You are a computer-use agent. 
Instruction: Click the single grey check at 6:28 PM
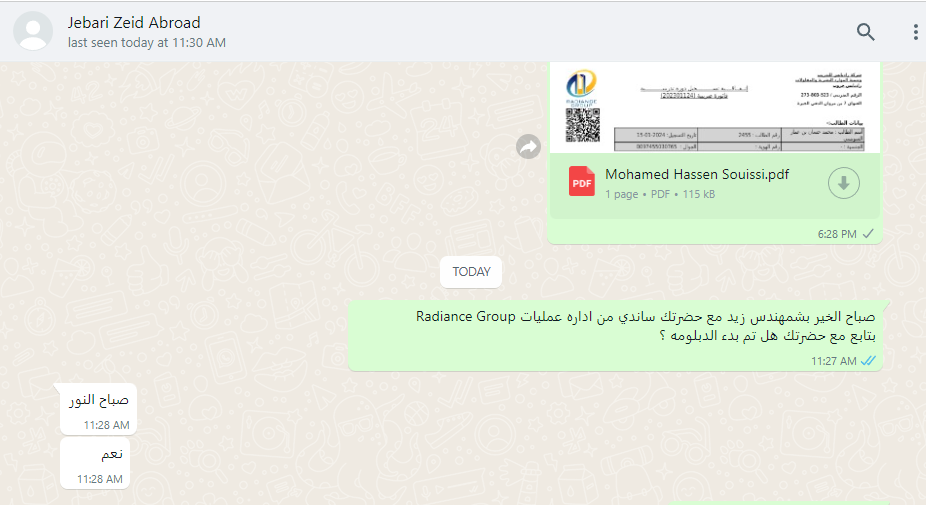point(868,234)
